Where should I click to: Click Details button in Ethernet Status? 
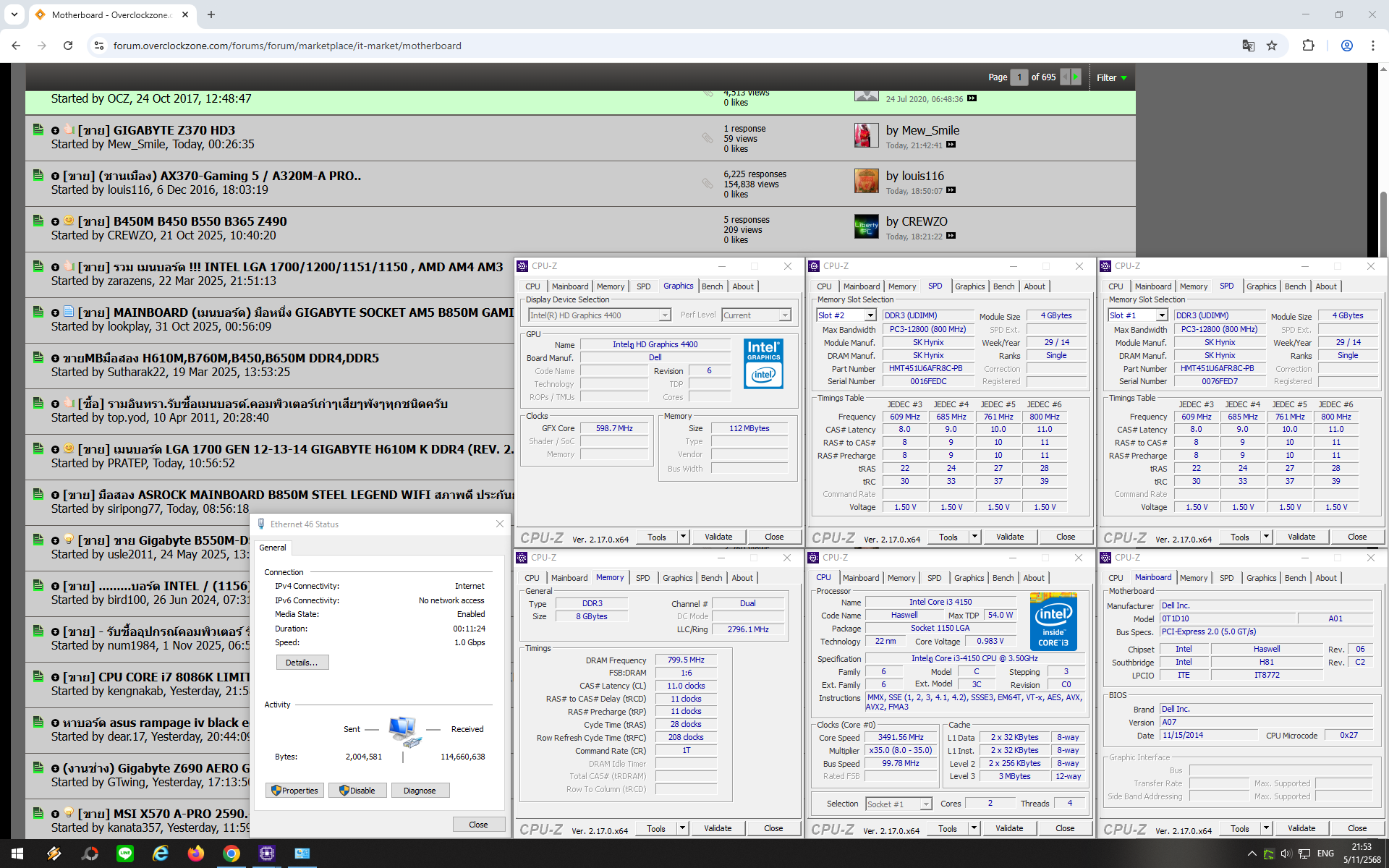tap(302, 663)
